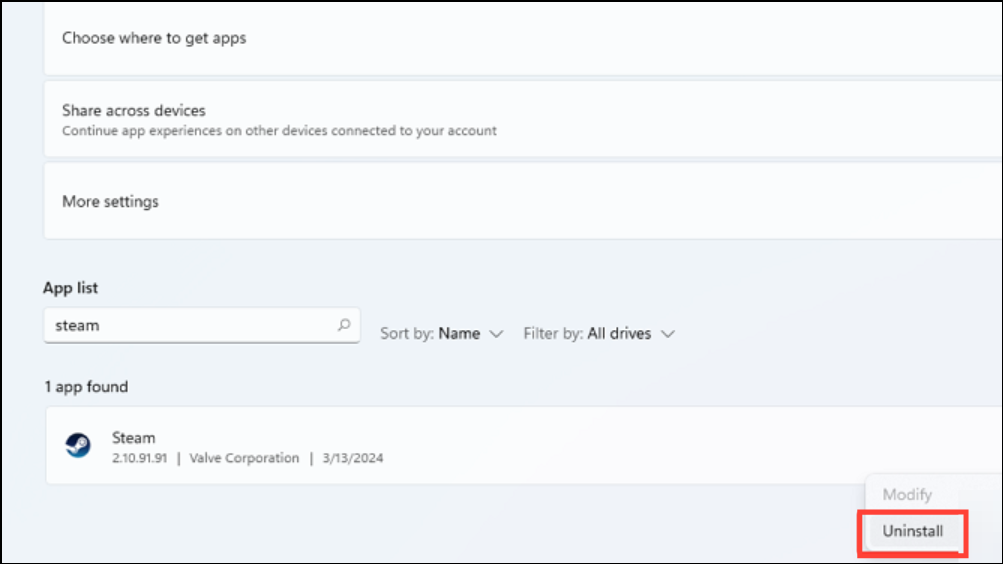Open the Sort by Name dropdown
Screen dimensions: 1003x564
click(x=442, y=333)
